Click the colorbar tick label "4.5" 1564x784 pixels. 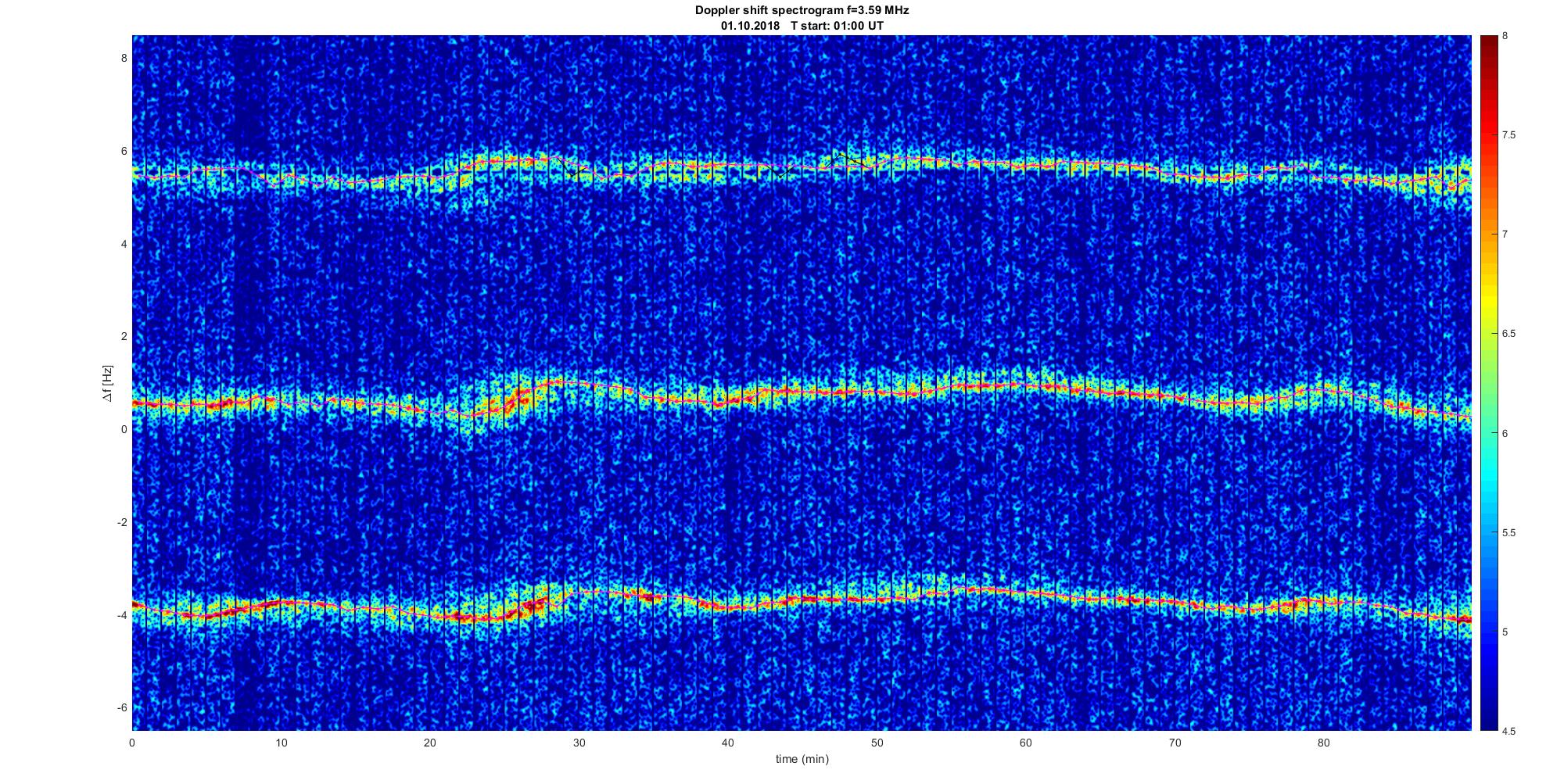pyautogui.click(x=1509, y=731)
